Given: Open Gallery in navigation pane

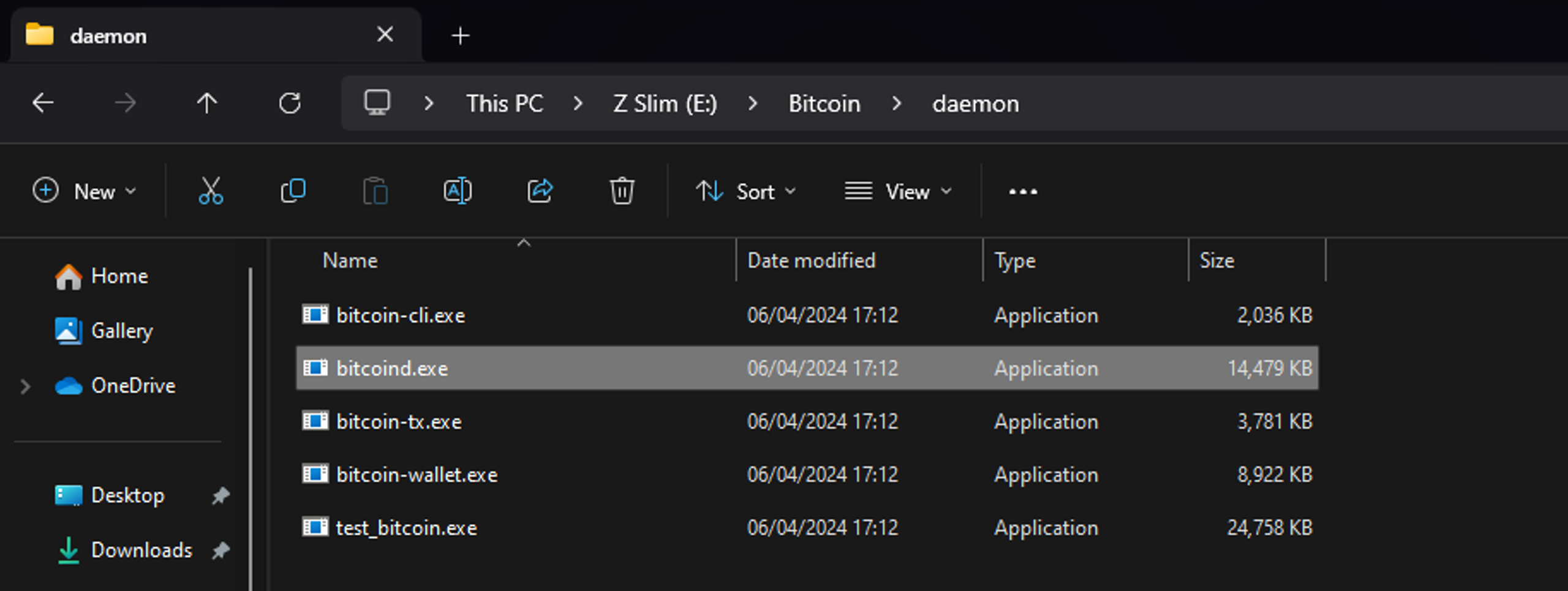Looking at the screenshot, I should click(104, 331).
